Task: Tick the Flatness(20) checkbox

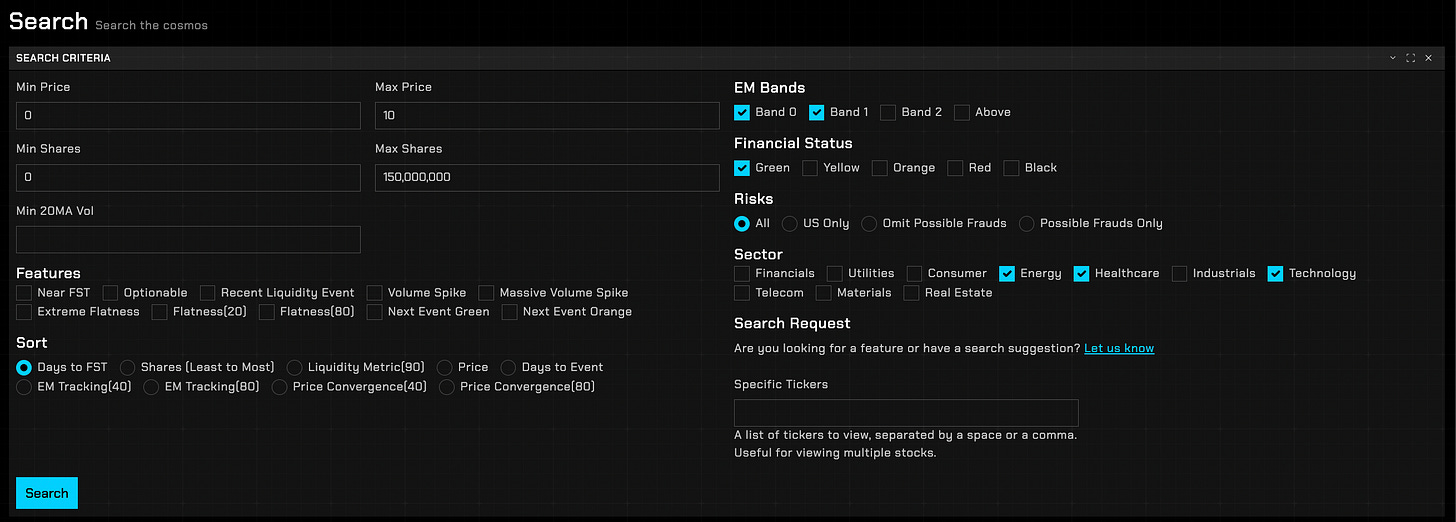Action: (160, 312)
